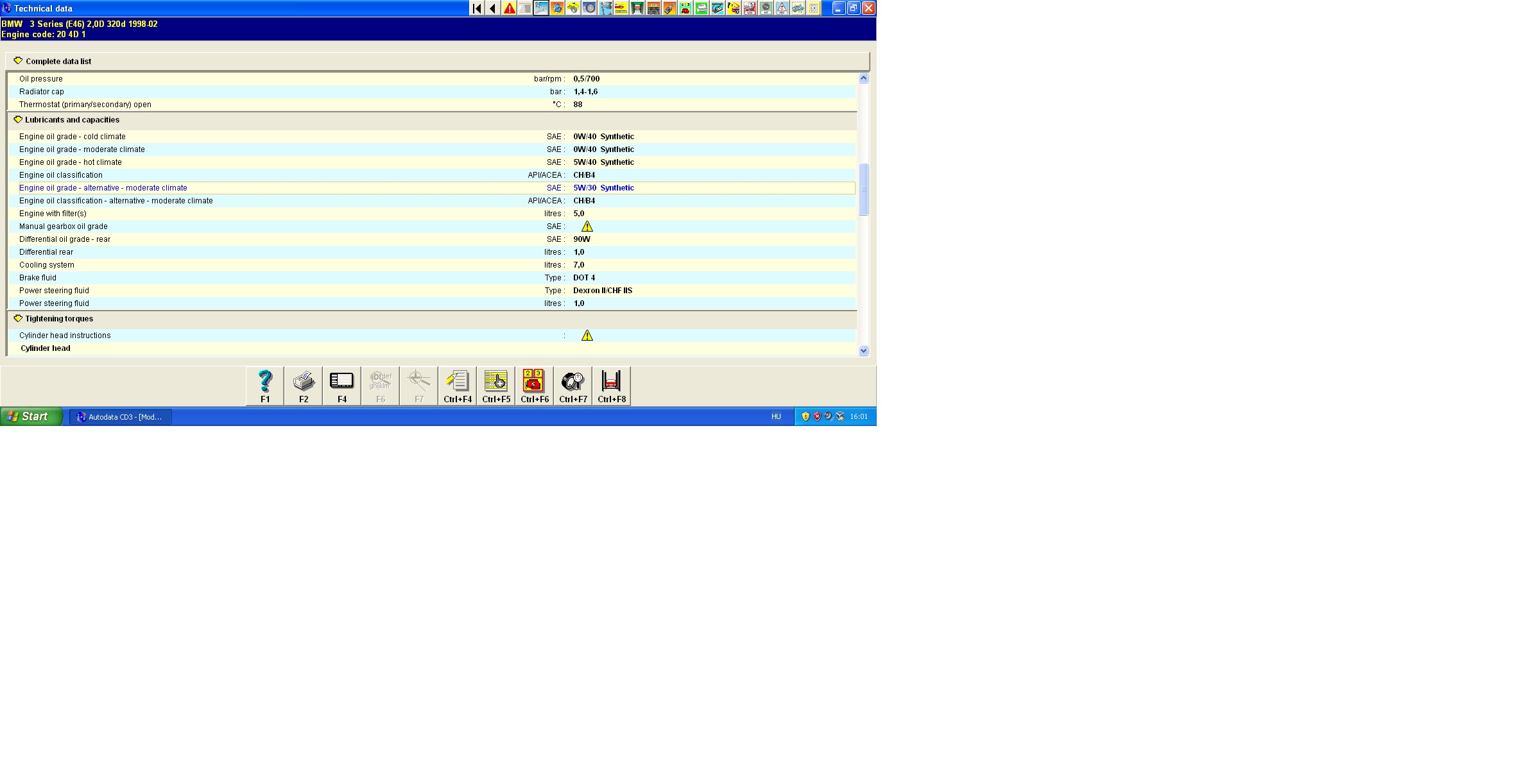Collapse the Tightening torques section
This screenshot has height=784, width=1516.
point(18,319)
